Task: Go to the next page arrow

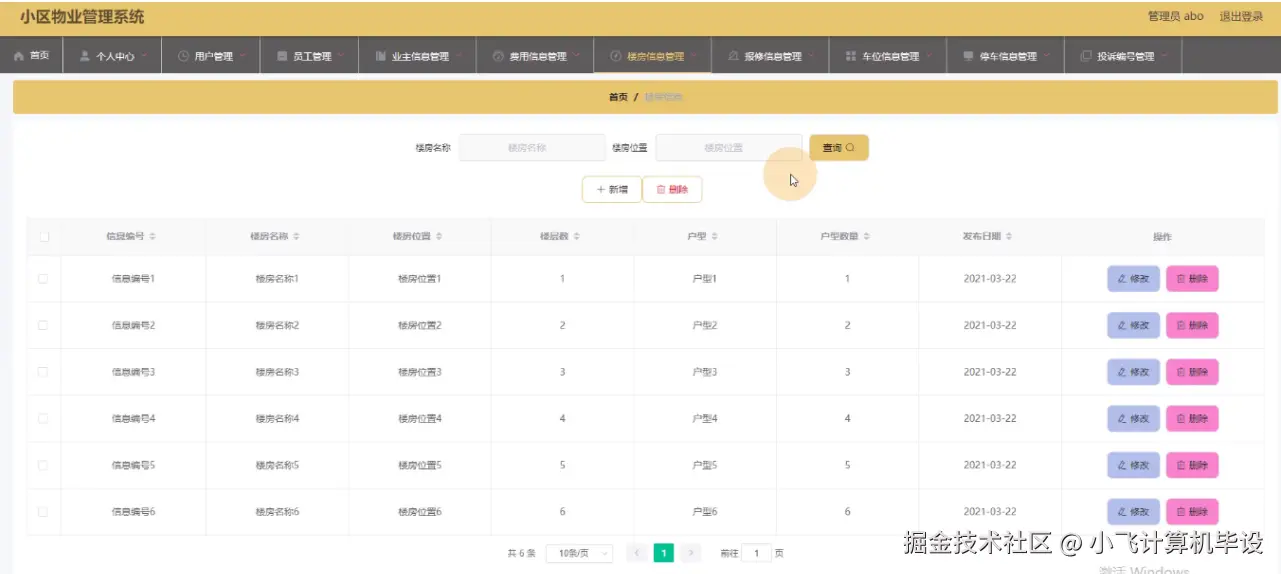Action: [691, 553]
